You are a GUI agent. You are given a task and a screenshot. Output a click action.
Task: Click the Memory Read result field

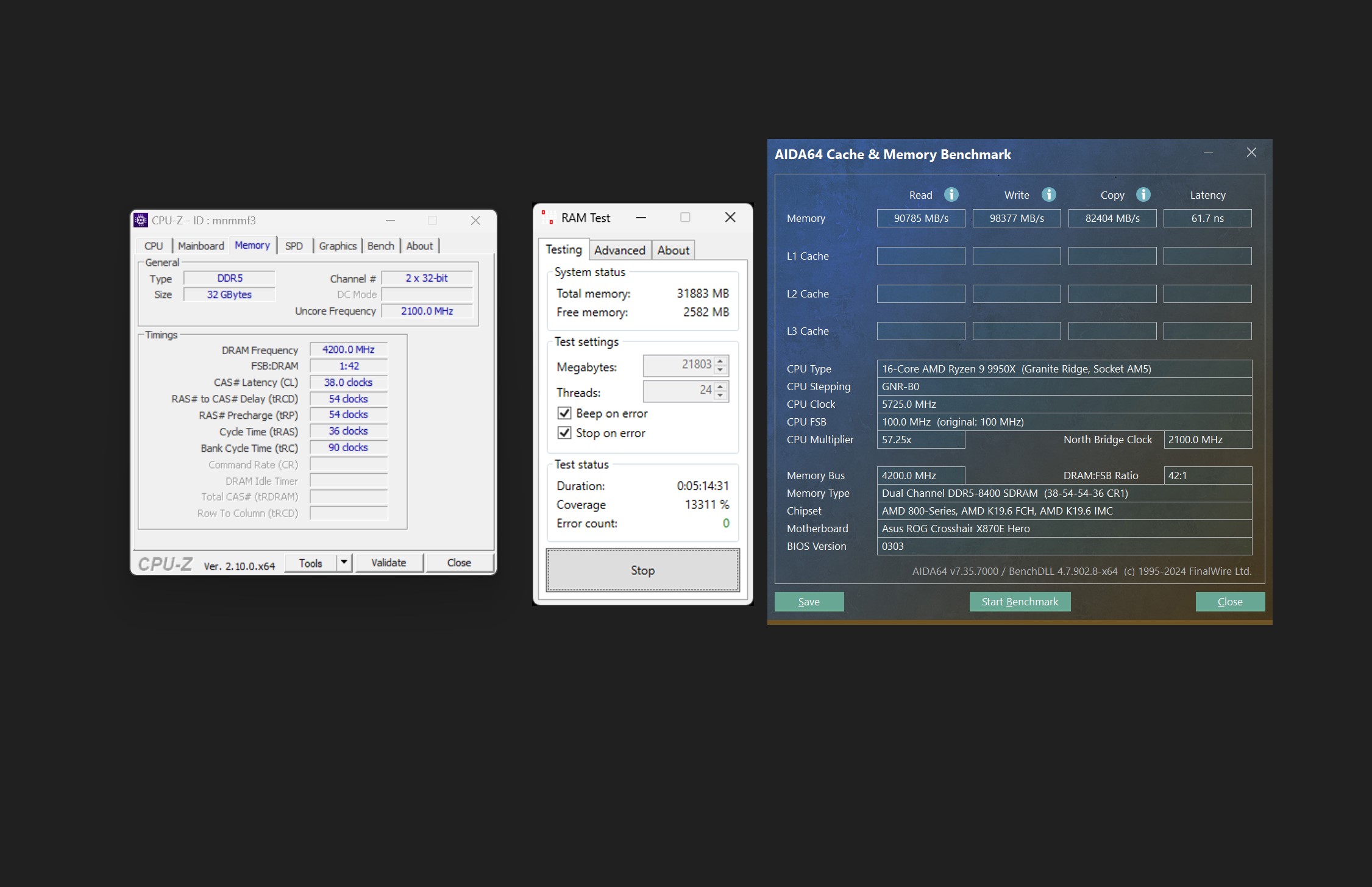pos(920,218)
